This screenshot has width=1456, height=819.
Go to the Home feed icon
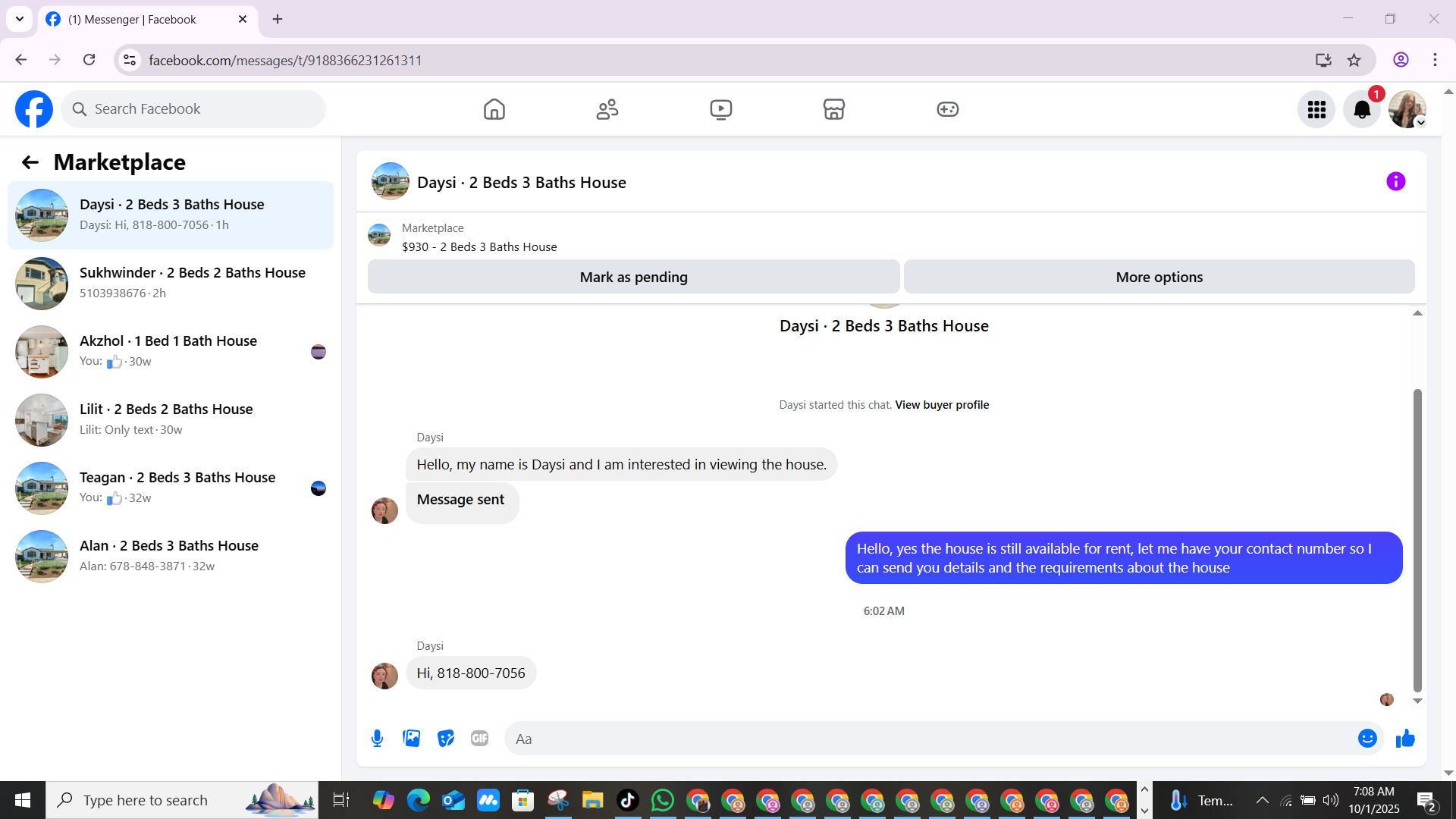point(494,109)
